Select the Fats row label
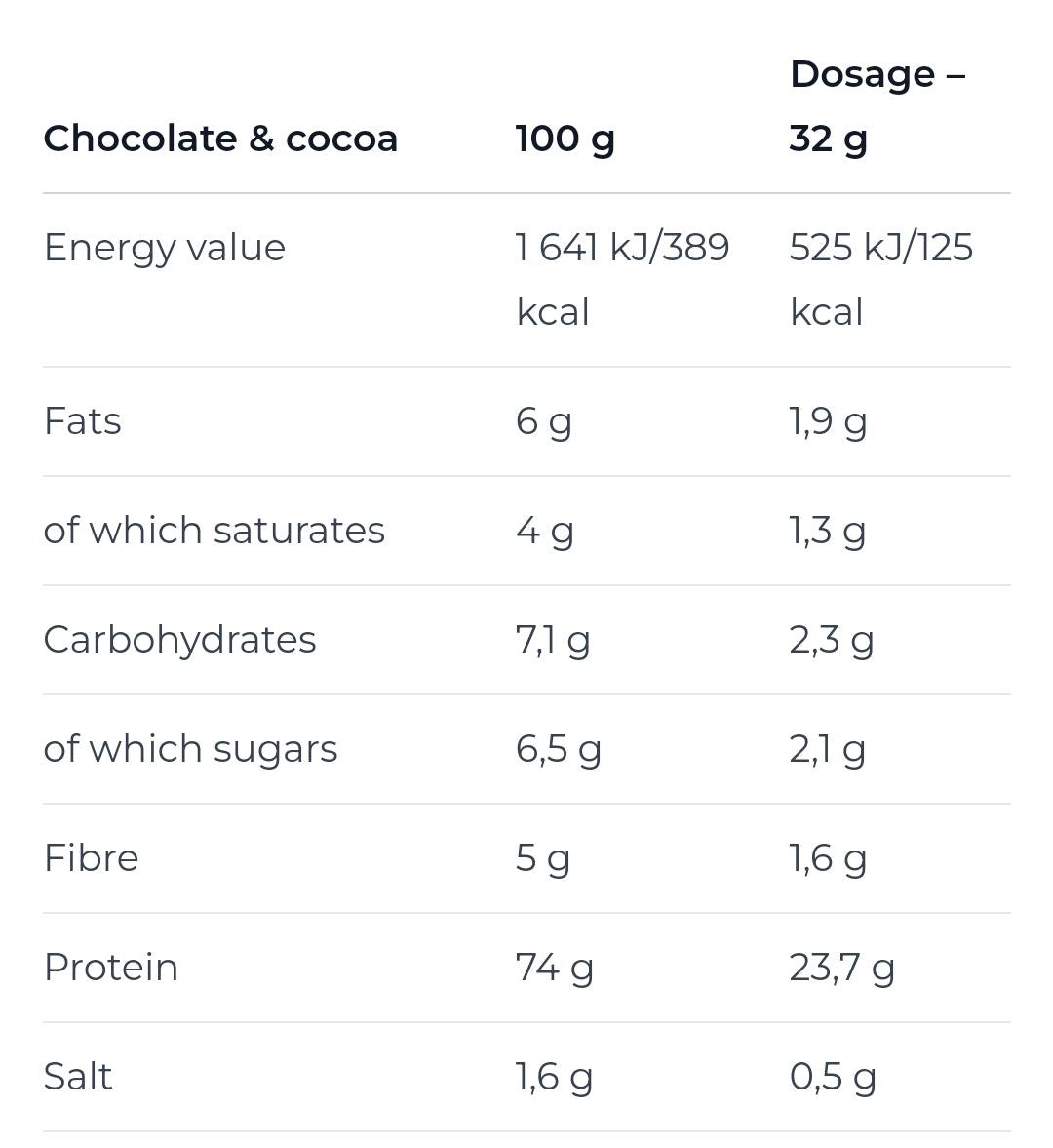Screen dimensions: 1053x1148 coord(83,421)
